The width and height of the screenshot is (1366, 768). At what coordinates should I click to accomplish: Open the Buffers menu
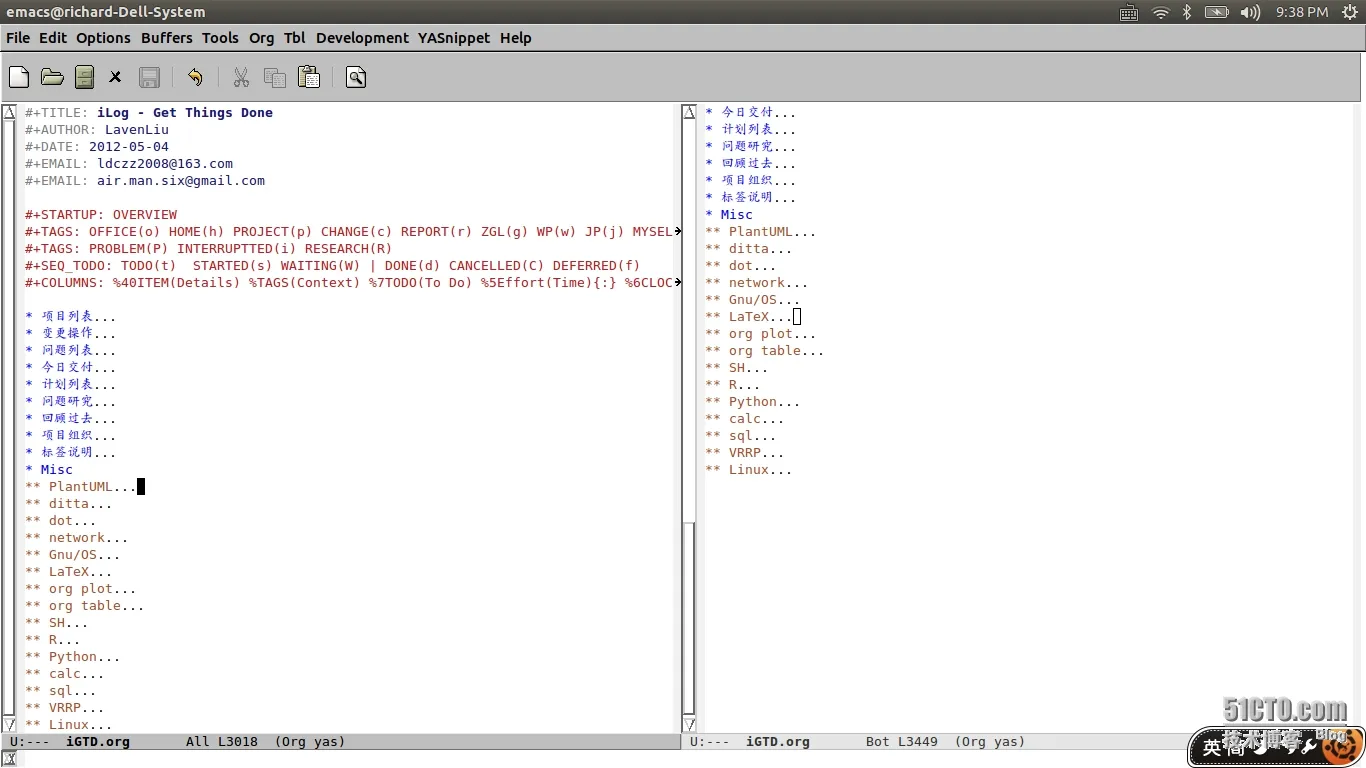point(167,38)
